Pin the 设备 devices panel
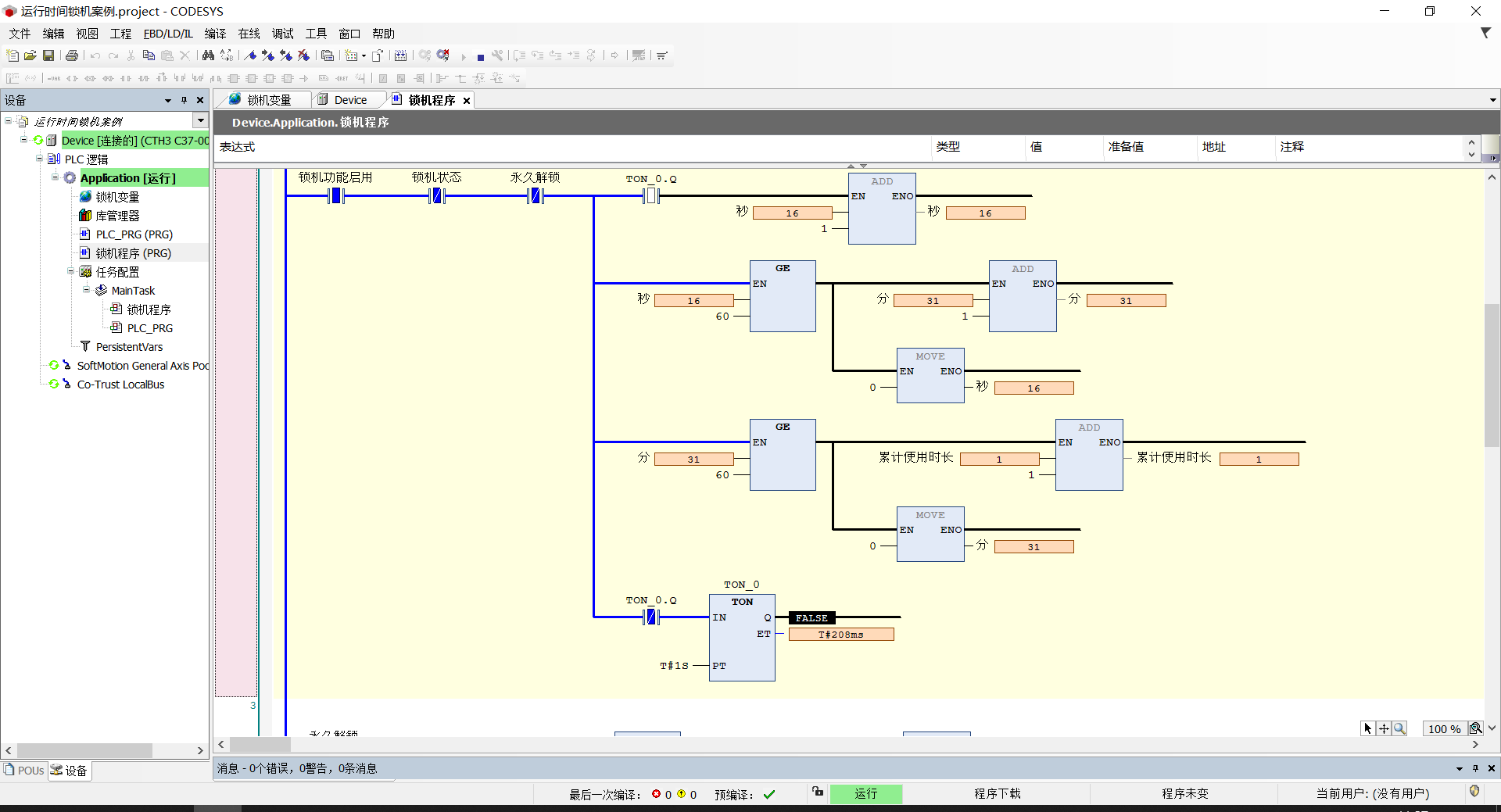Viewport: 1501px width, 812px height. [x=184, y=100]
